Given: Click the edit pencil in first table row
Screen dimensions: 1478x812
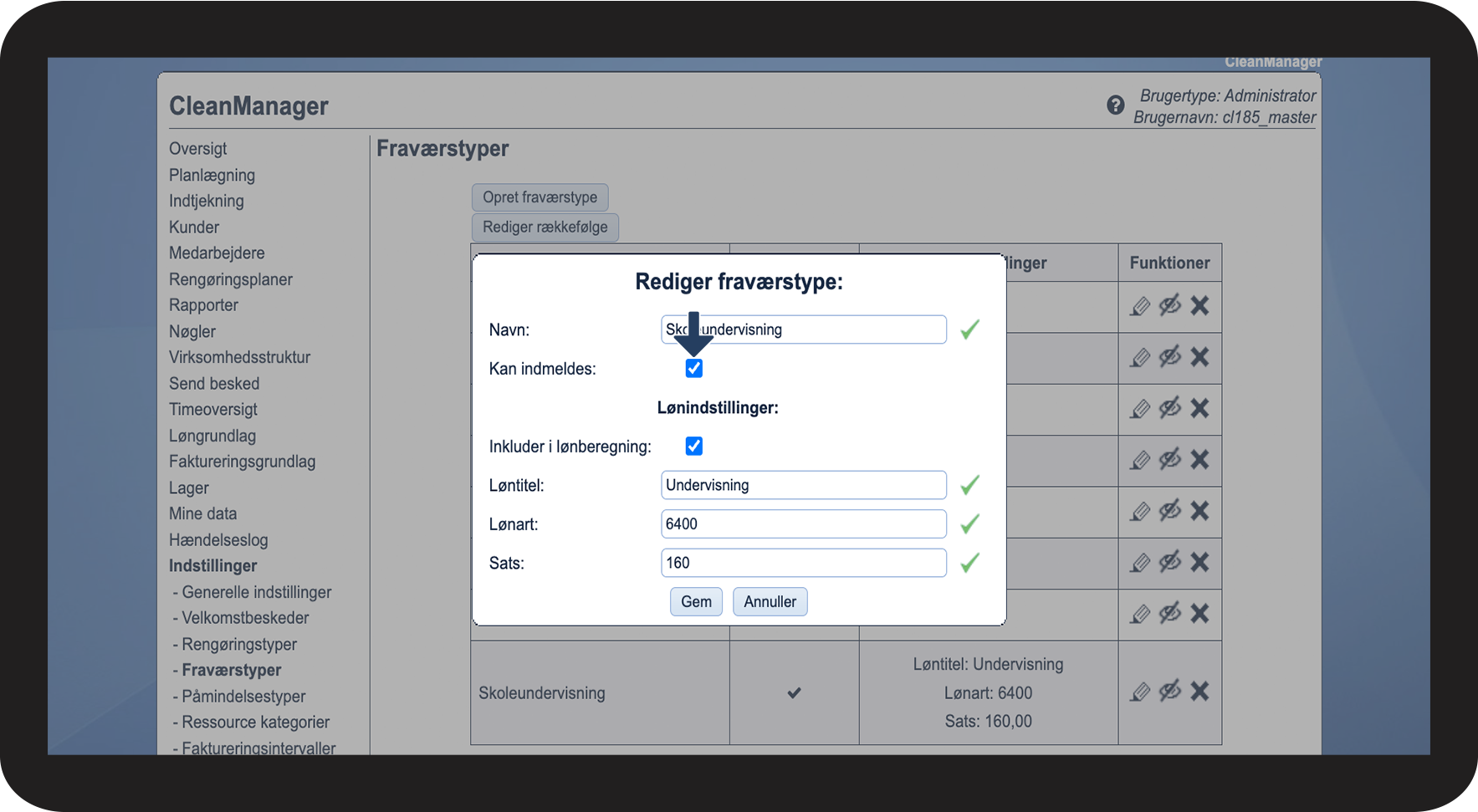Looking at the screenshot, I should 1140,306.
